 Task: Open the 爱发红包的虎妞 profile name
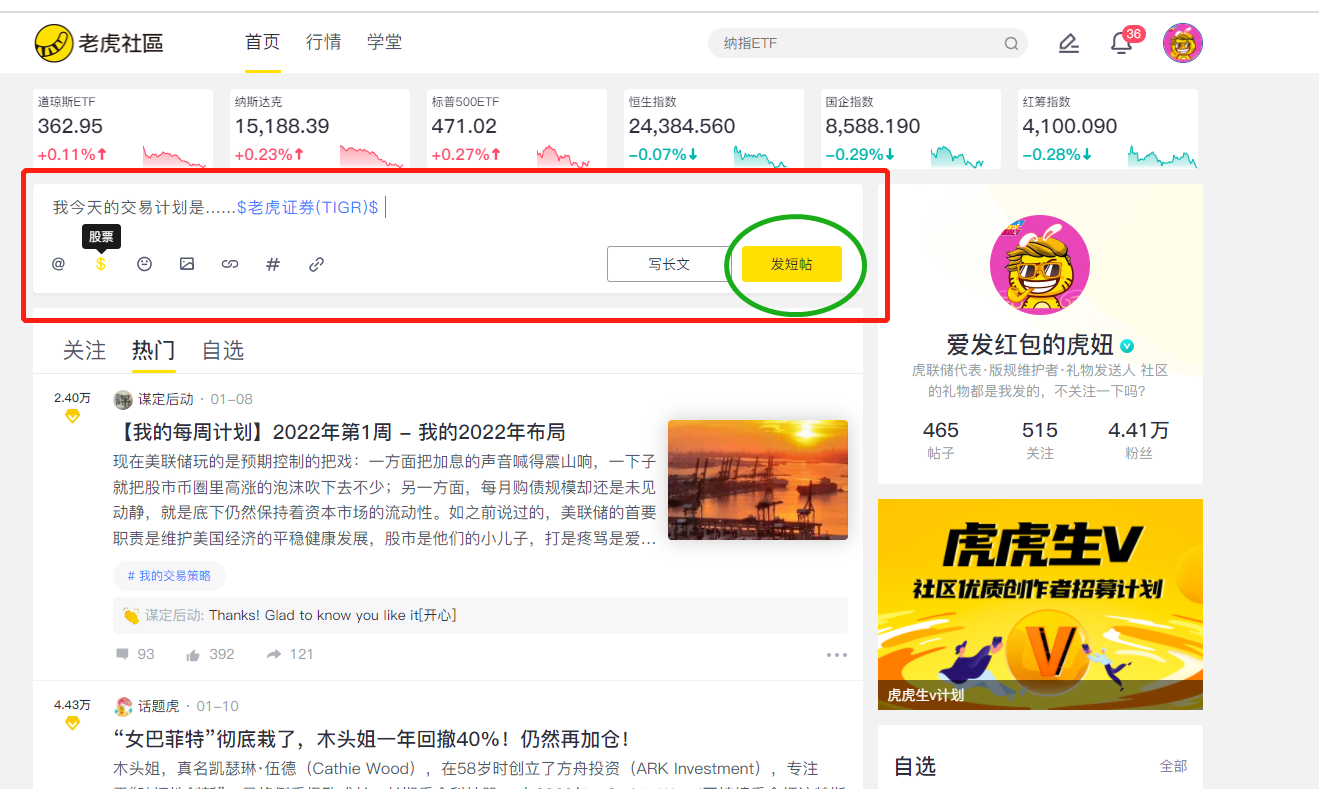(x=1030, y=345)
